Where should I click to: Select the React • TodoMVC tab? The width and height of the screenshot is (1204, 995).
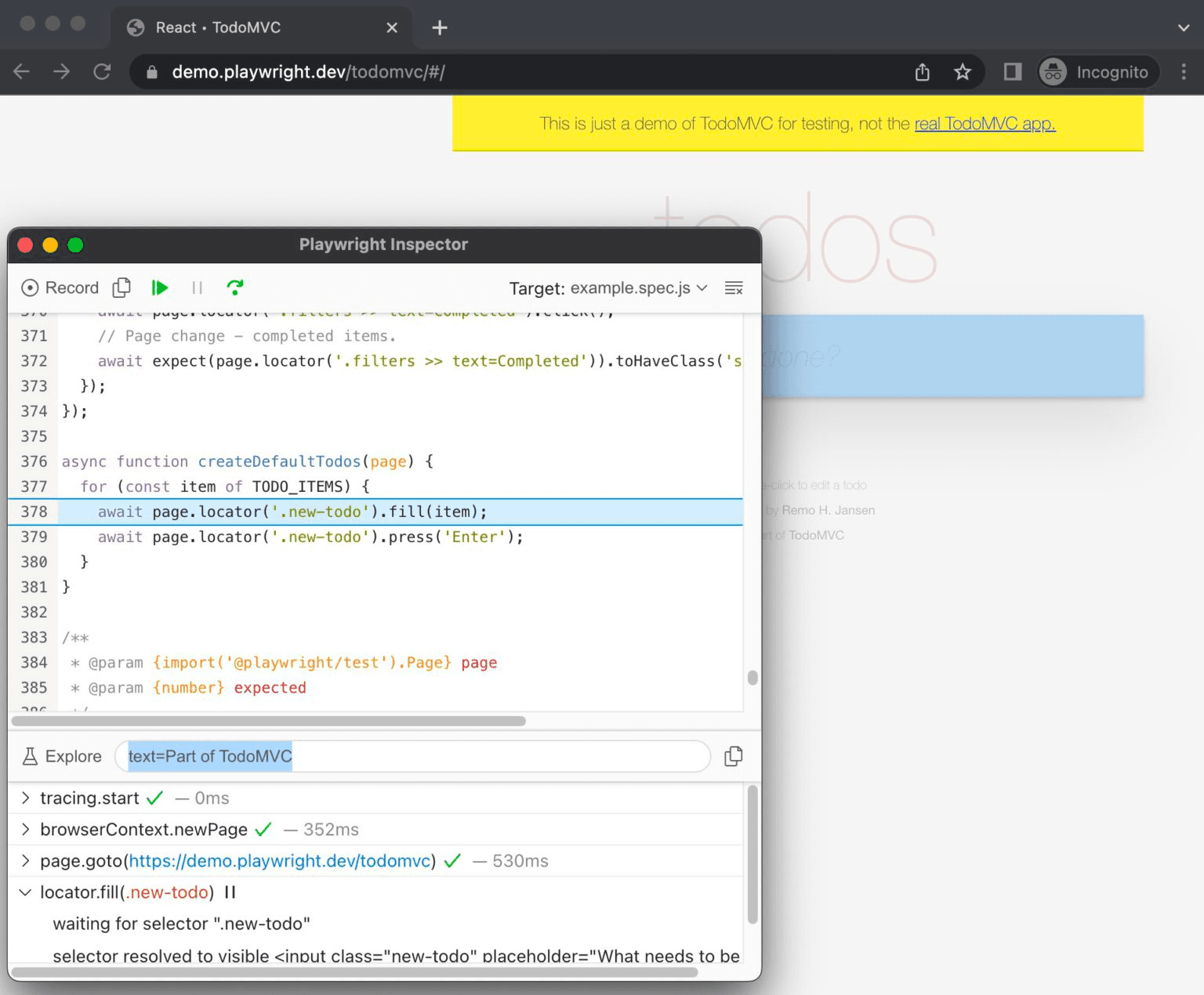[x=263, y=27]
